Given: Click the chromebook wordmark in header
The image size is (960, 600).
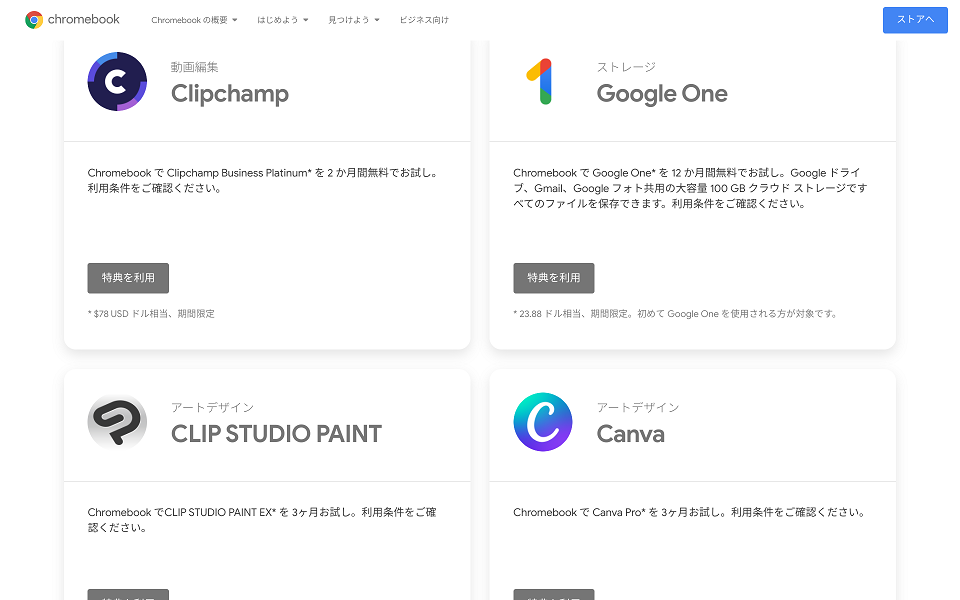Looking at the screenshot, I should point(84,20).
